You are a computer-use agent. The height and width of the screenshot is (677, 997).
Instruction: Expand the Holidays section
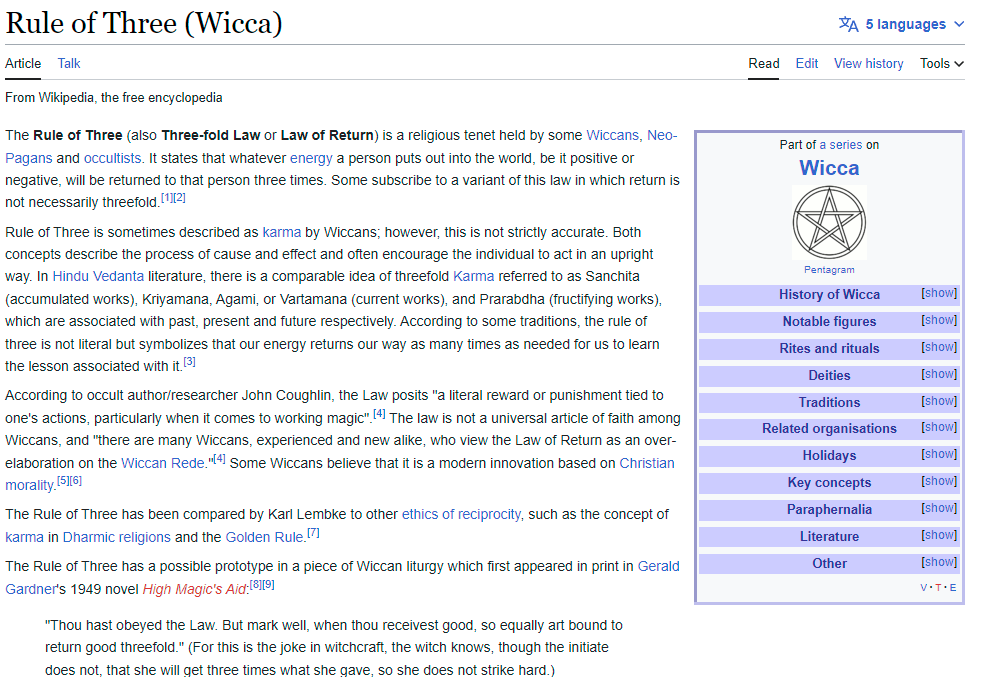click(x=939, y=455)
